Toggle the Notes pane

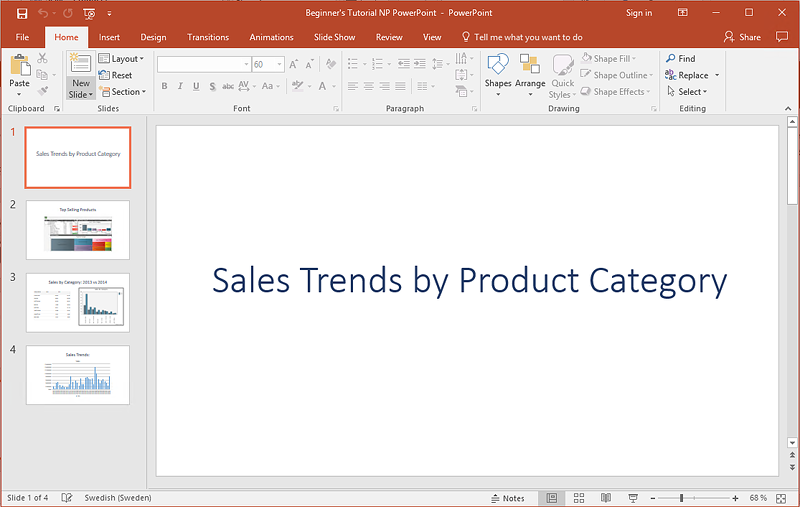point(507,498)
